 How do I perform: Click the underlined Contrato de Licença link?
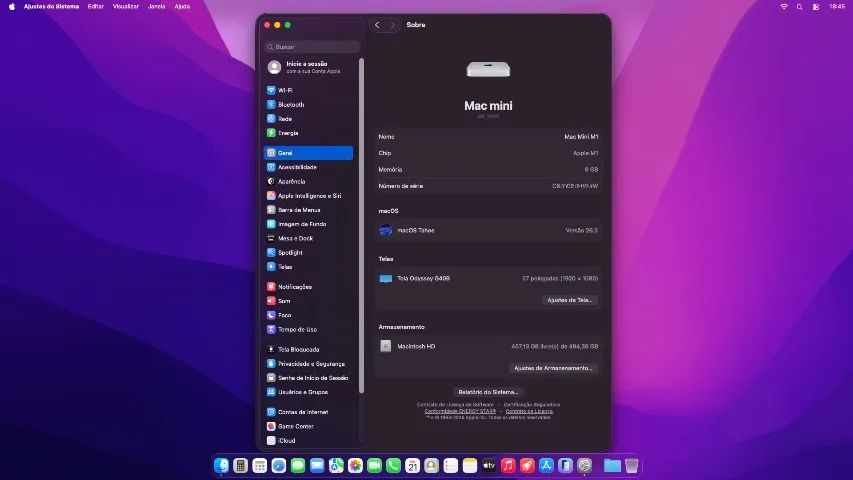pos(529,411)
